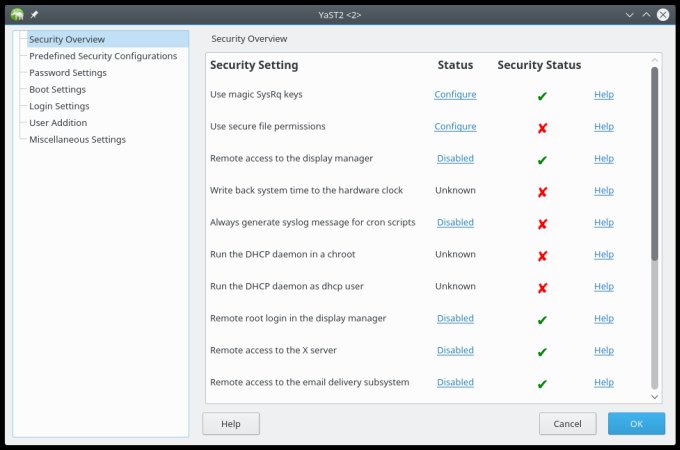Confirm with the OK button
Screen dimensions: 680x450
coord(636,424)
